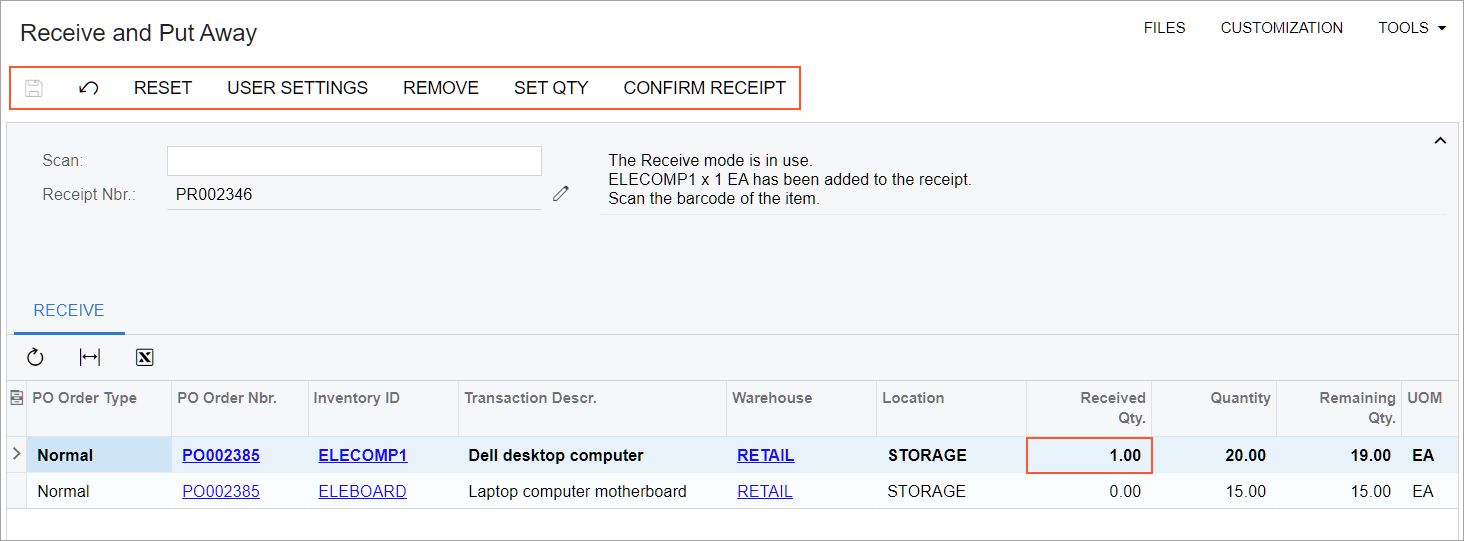Collapse the summary panel with the chevron
The height and width of the screenshot is (541, 1464).
pyautogui.click(x=1440, y=141)
